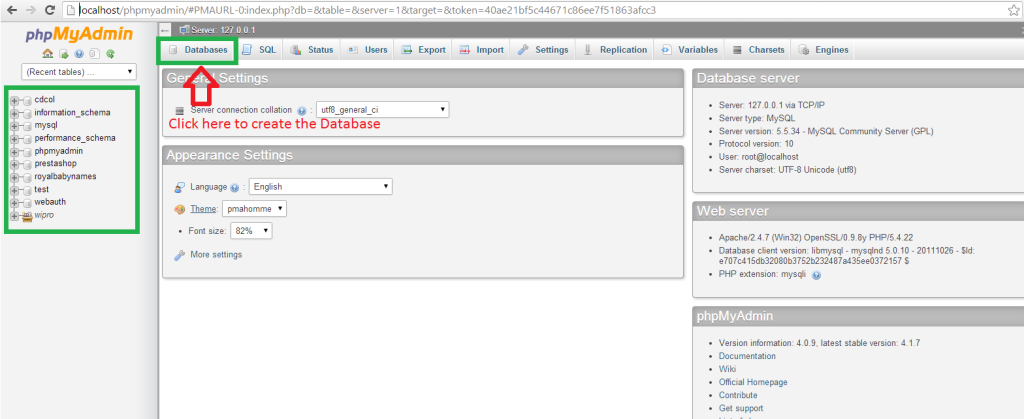Screen dimensions: 1024x419
Task: Expand the performance_schema tree node
Action: point(14,138)
